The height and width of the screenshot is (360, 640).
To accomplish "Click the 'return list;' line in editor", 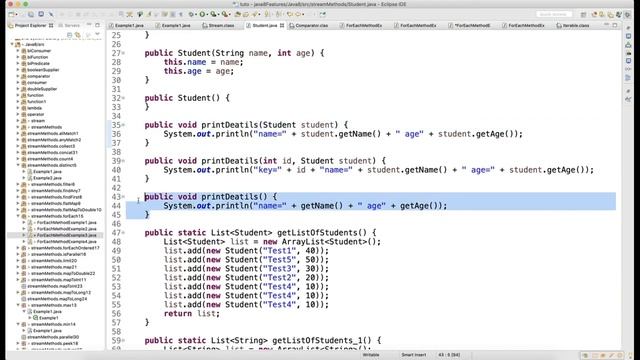I will coord(191,313).
